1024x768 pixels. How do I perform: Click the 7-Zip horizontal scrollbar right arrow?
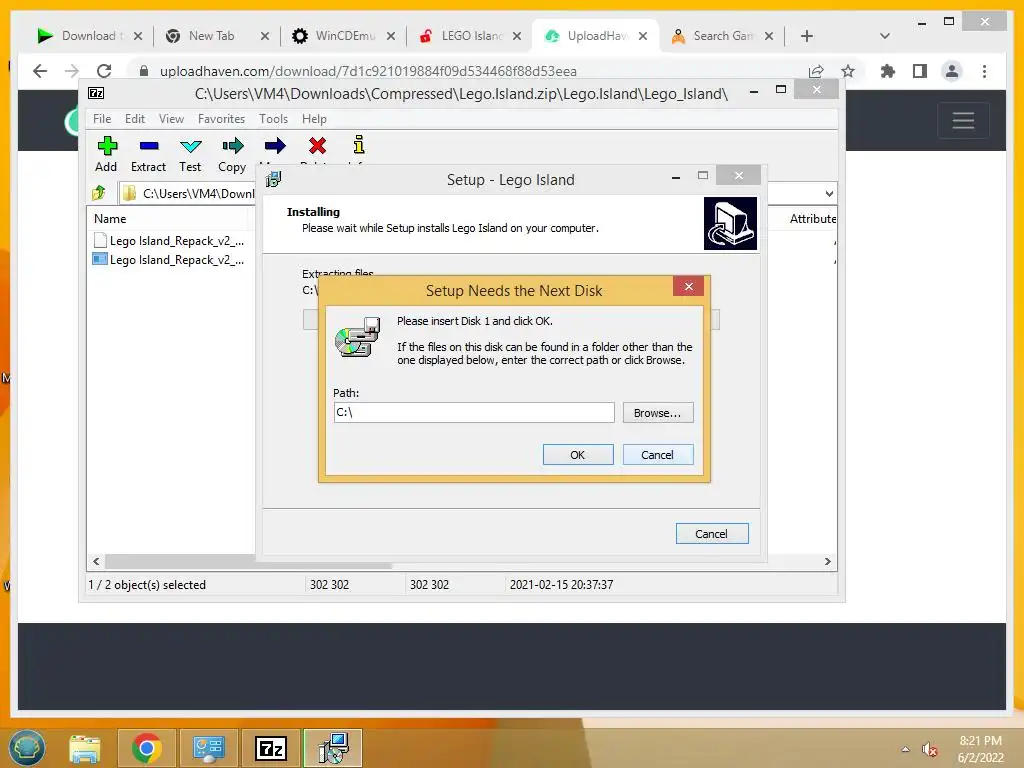[827, 562]
